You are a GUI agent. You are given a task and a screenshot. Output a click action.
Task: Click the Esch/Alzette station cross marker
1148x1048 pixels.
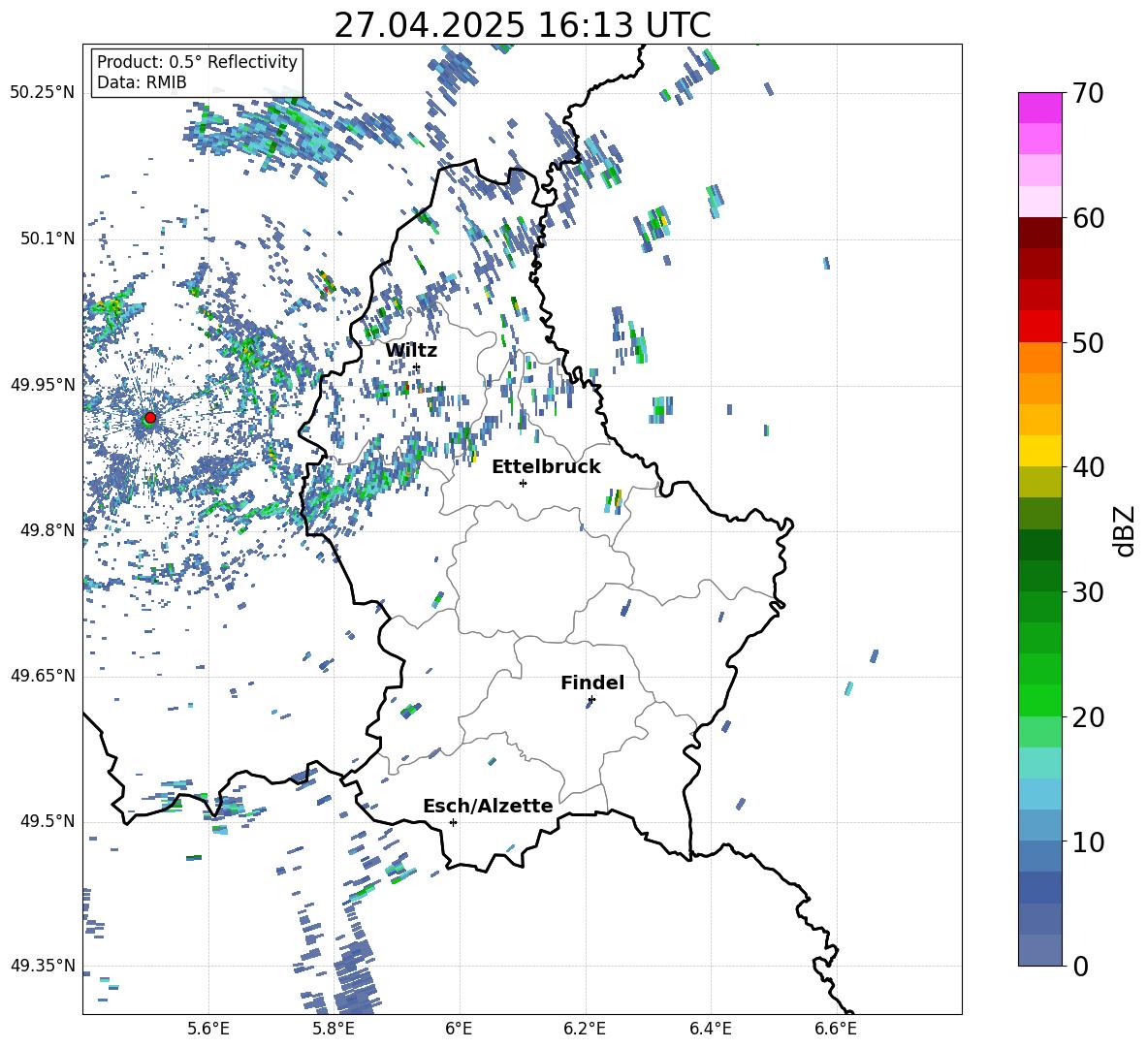453,822
